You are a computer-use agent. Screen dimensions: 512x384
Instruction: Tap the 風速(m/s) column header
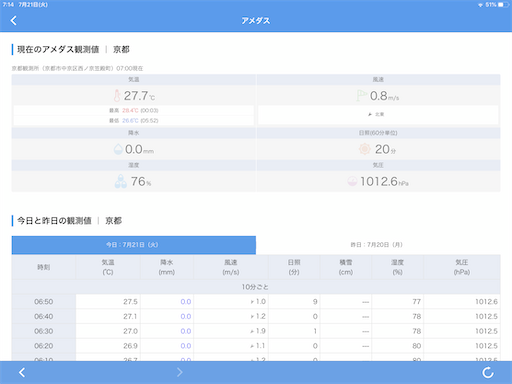[231, 267]
